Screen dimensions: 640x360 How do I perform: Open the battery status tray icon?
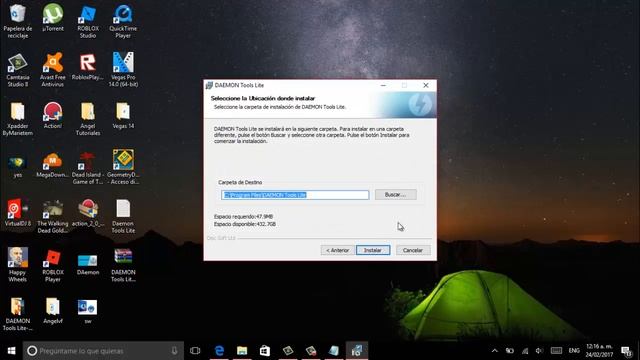click(510, 351)
